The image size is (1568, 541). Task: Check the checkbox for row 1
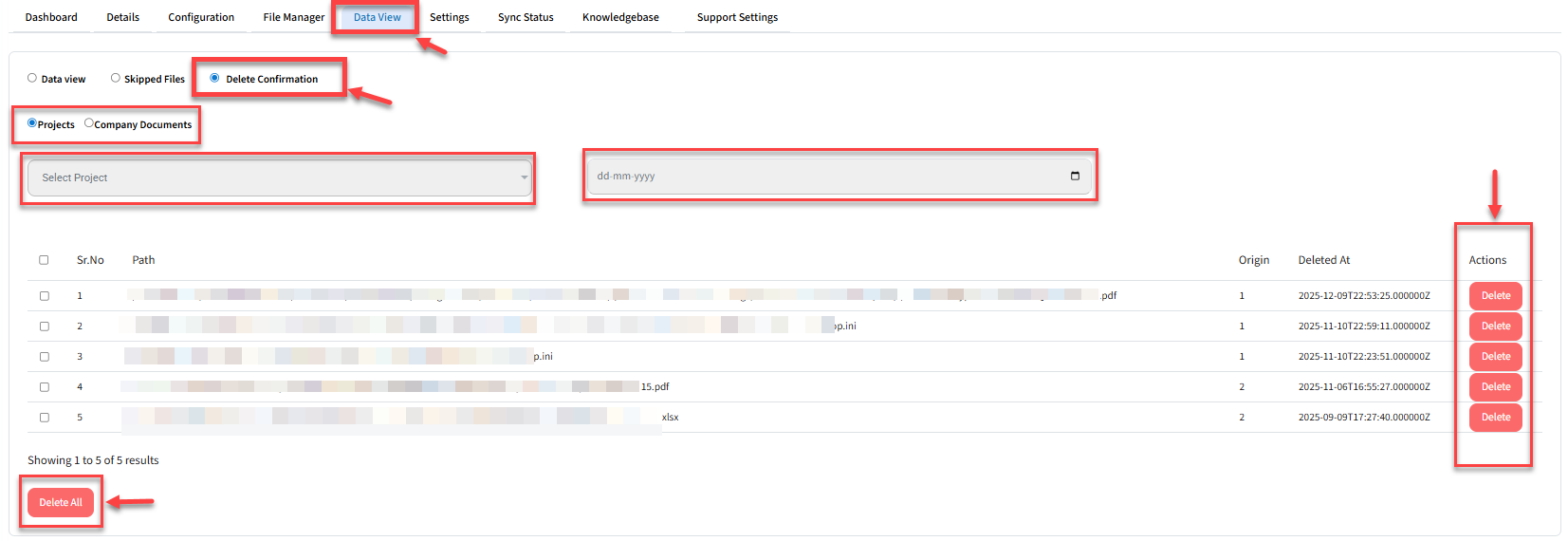click(44, 296)
